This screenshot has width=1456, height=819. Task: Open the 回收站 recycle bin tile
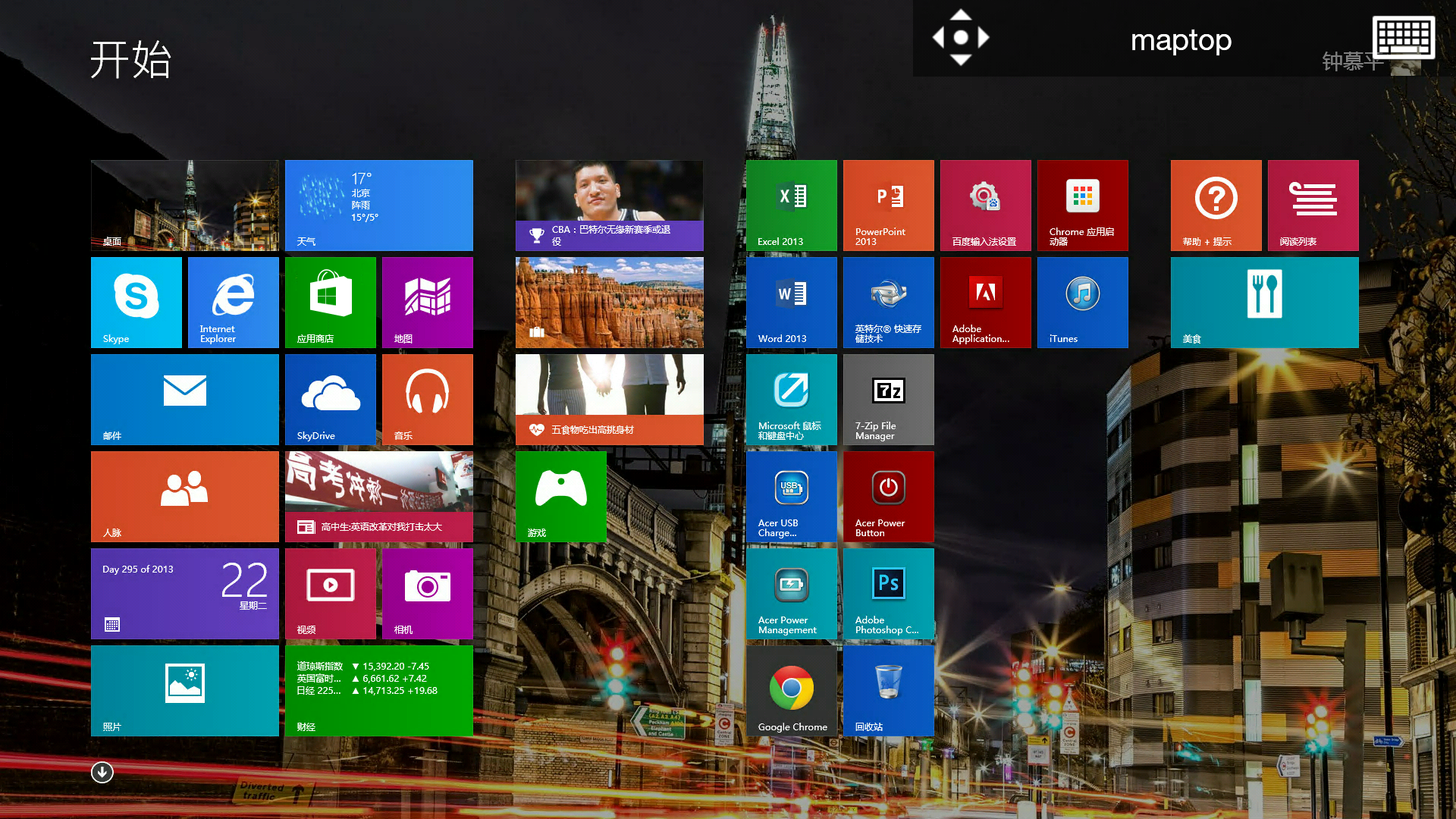tap(889, 691)
